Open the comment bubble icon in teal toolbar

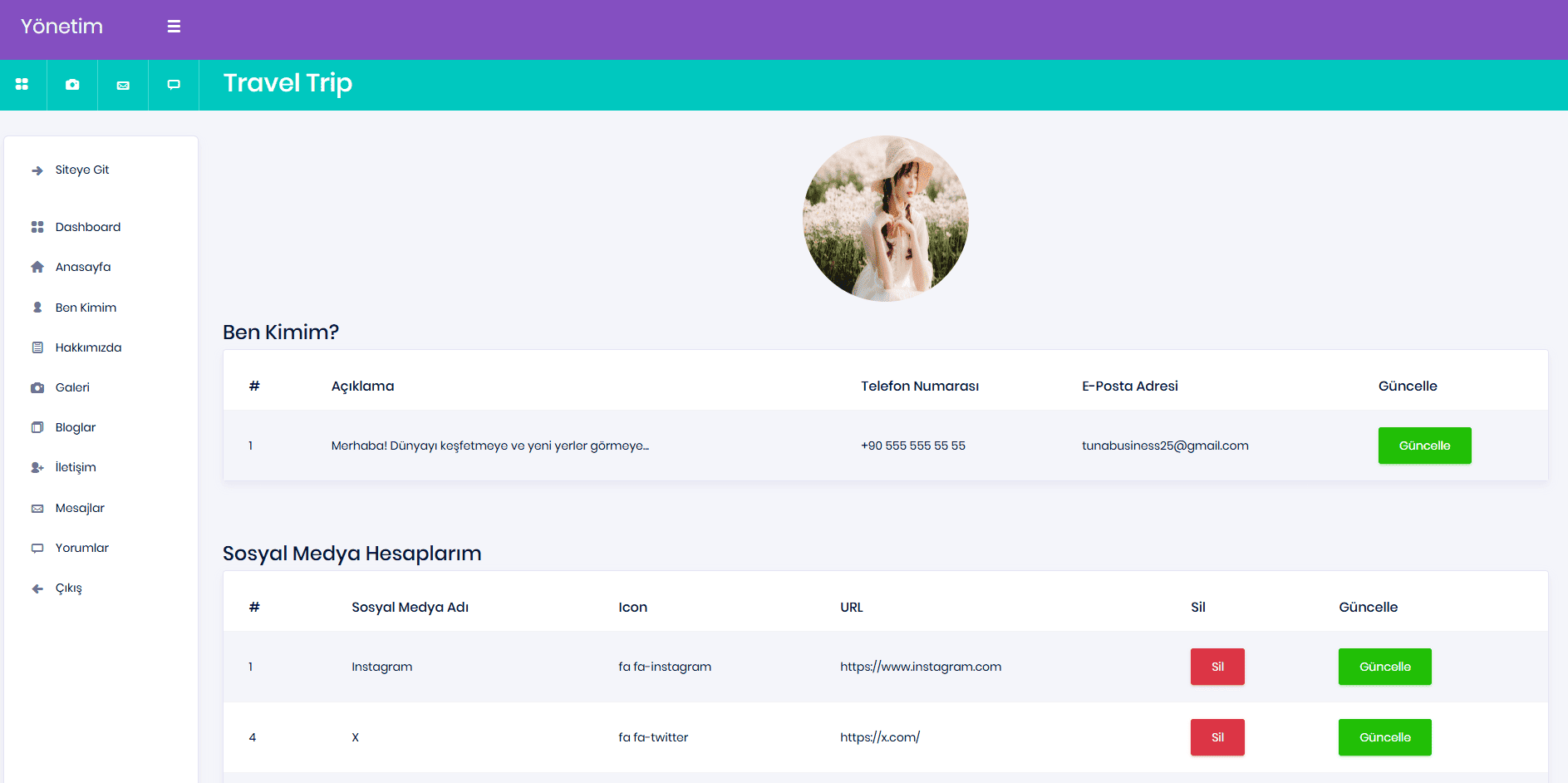pos(174,85)
